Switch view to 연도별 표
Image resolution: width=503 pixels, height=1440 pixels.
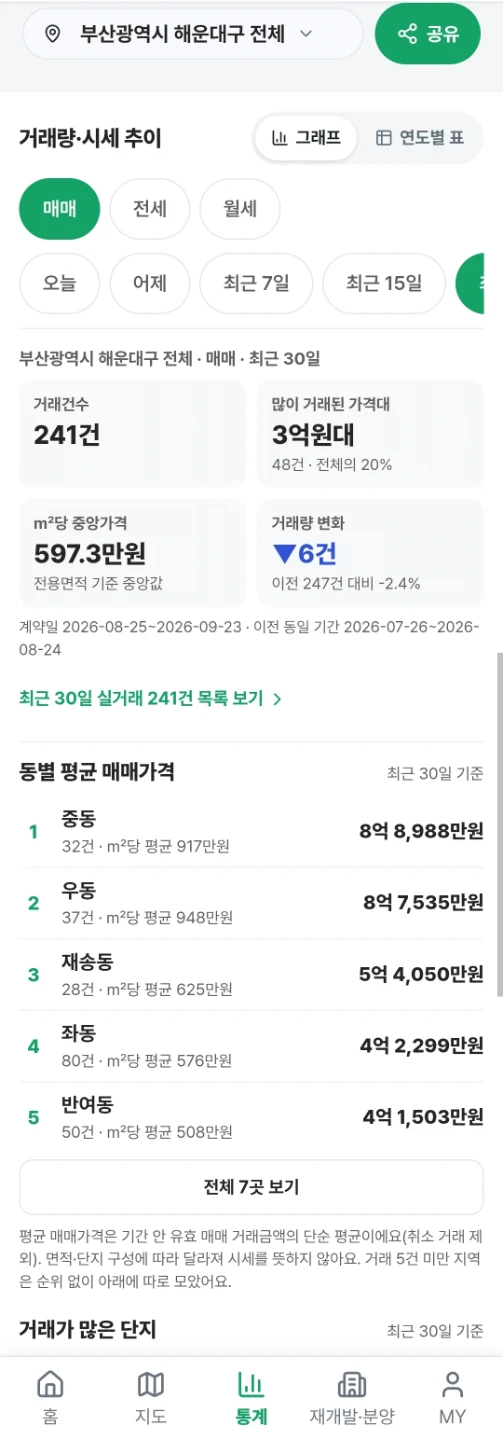click(x=420, y=138)
